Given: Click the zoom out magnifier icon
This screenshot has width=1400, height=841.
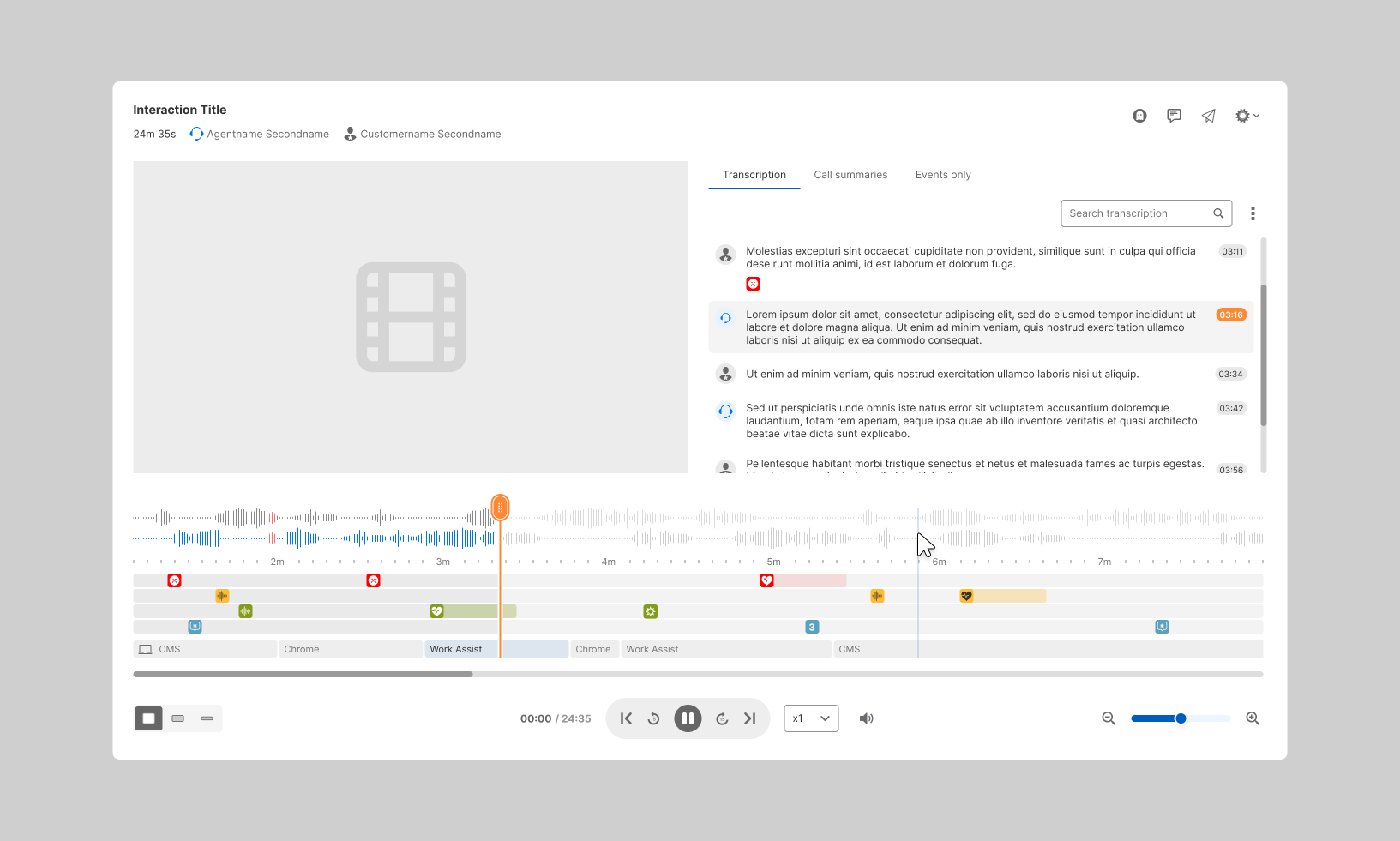Looking at the screenshot, I should [1109, 718].
